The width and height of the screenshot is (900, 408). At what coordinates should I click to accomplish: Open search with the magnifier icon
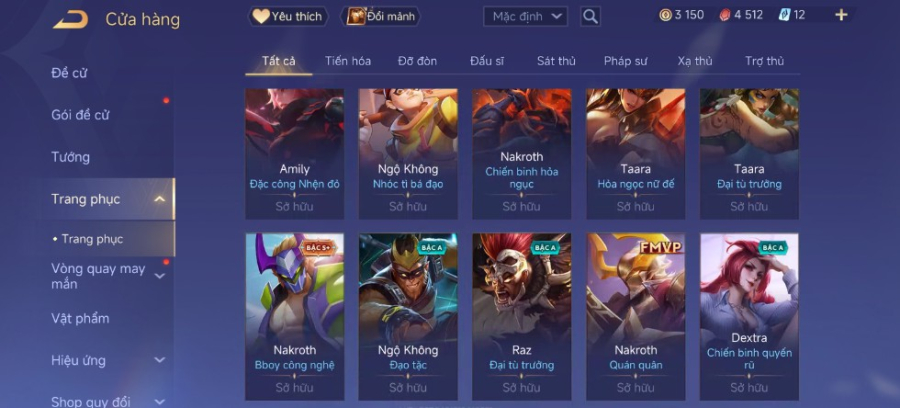590,17
